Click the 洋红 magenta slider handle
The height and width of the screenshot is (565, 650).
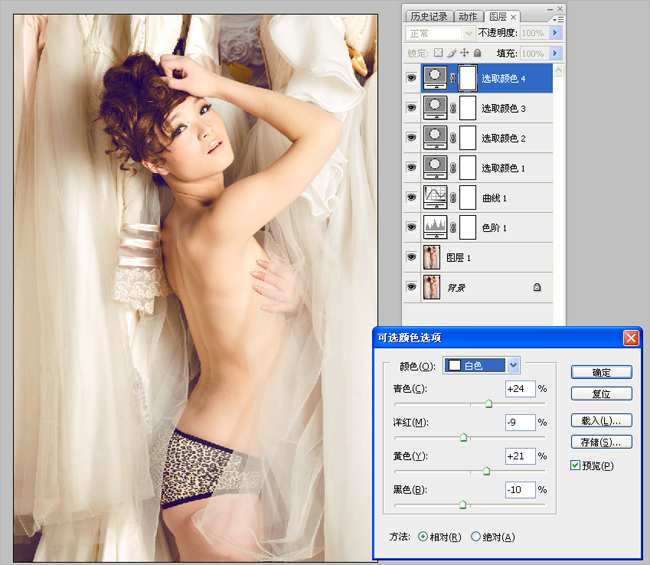(x=463, y=437)
